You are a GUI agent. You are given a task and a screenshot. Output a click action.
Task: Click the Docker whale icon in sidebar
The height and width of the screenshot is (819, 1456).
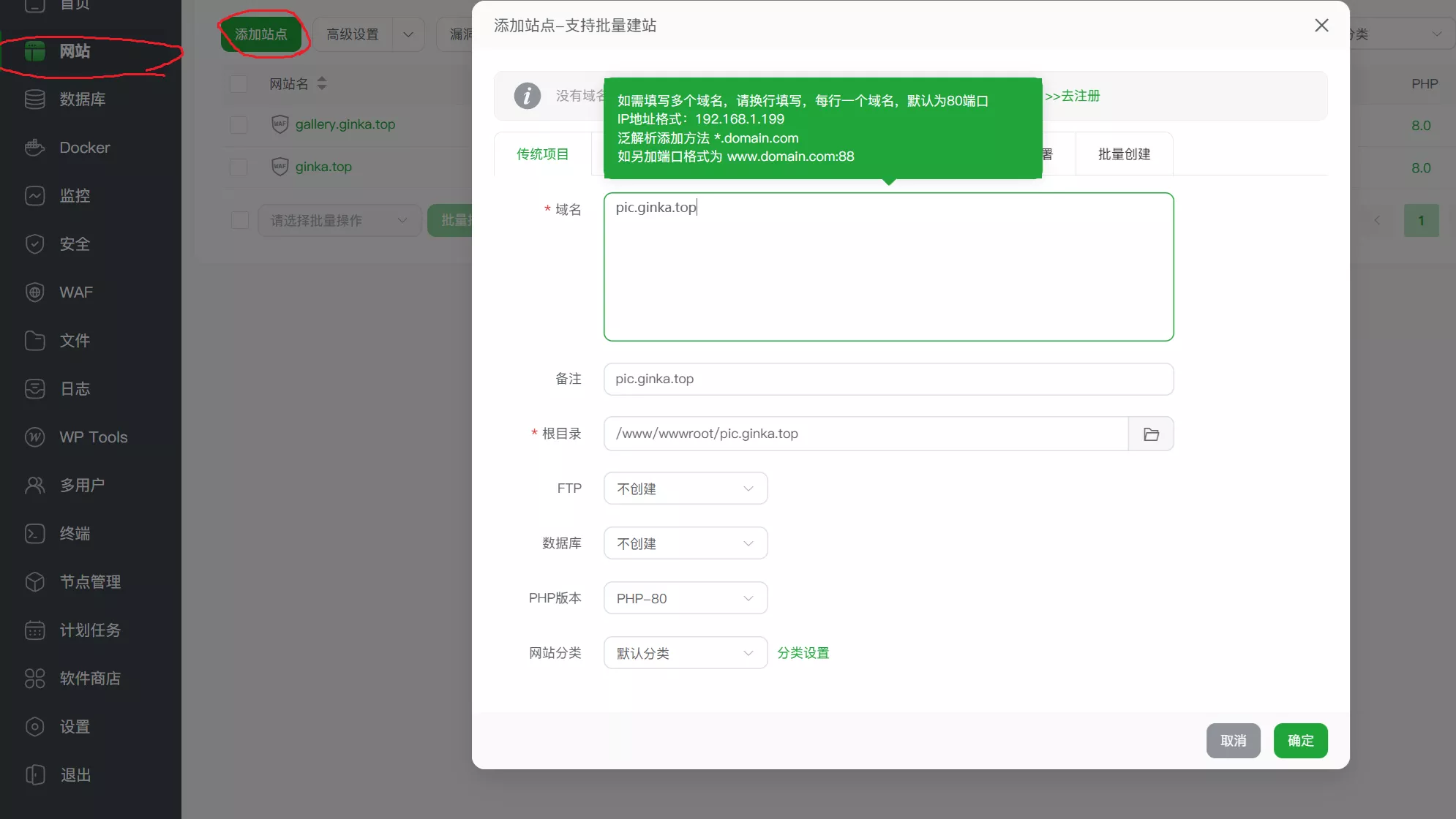click(34, 148)
